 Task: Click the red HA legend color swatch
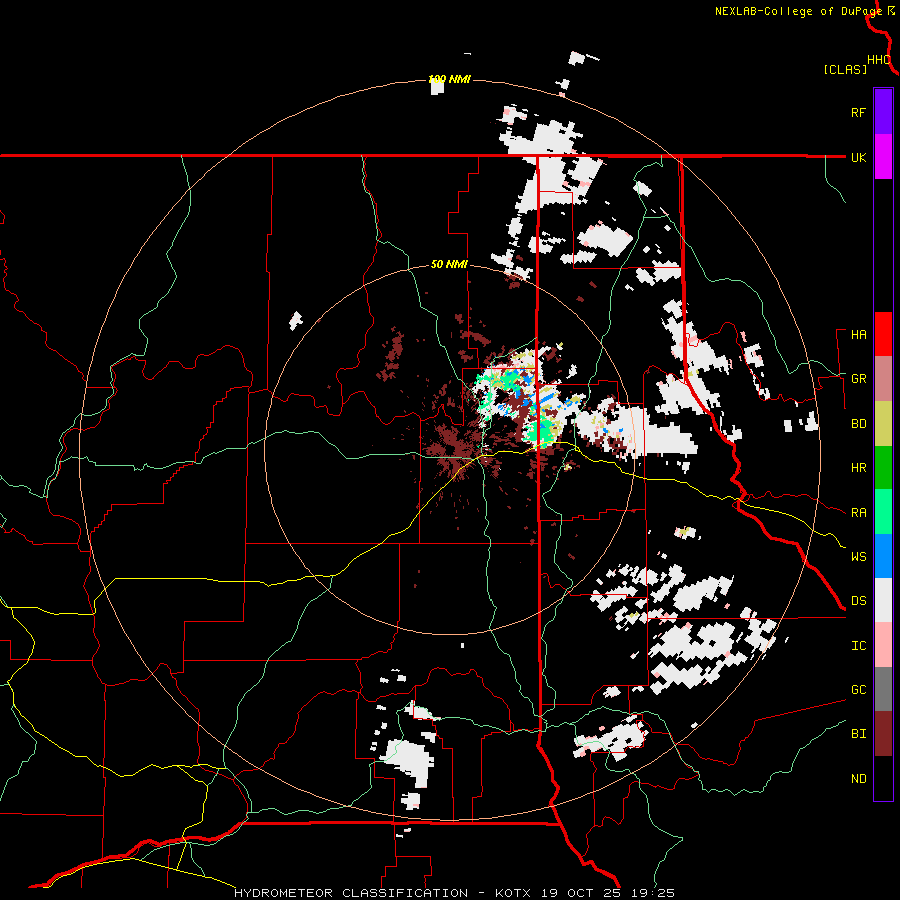point(883,334)
